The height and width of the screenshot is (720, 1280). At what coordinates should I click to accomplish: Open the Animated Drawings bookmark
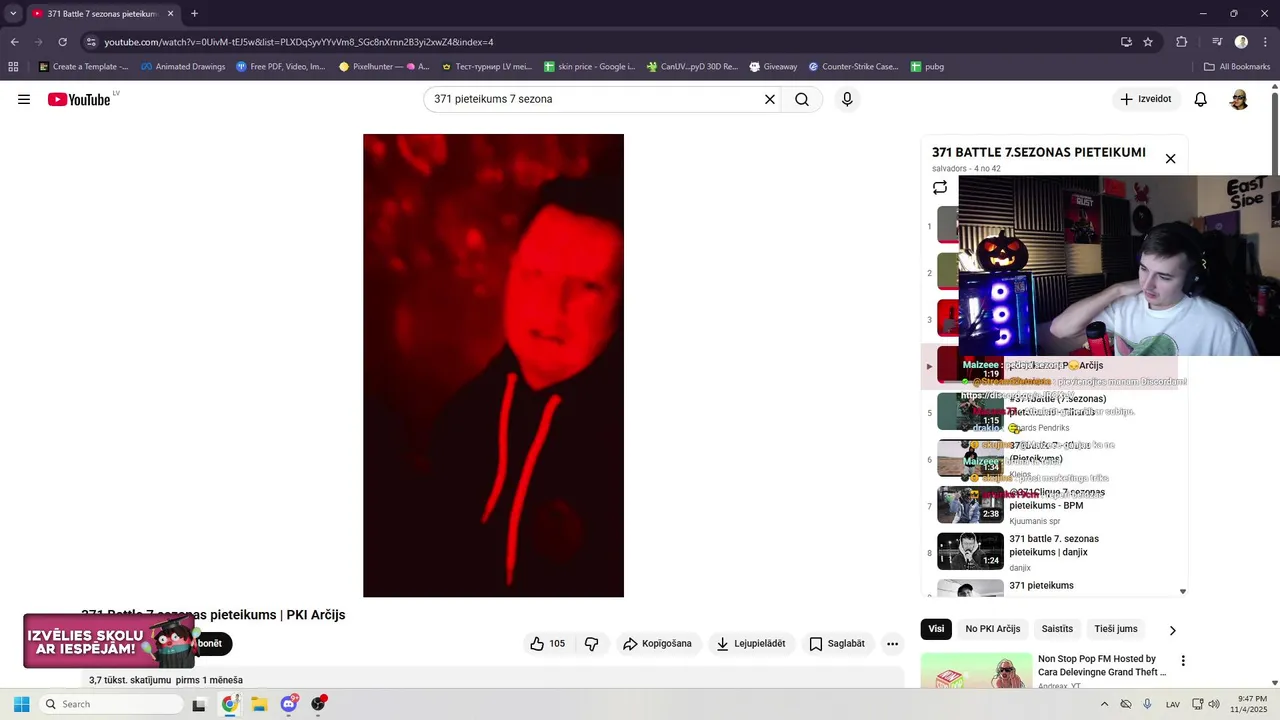183,67
